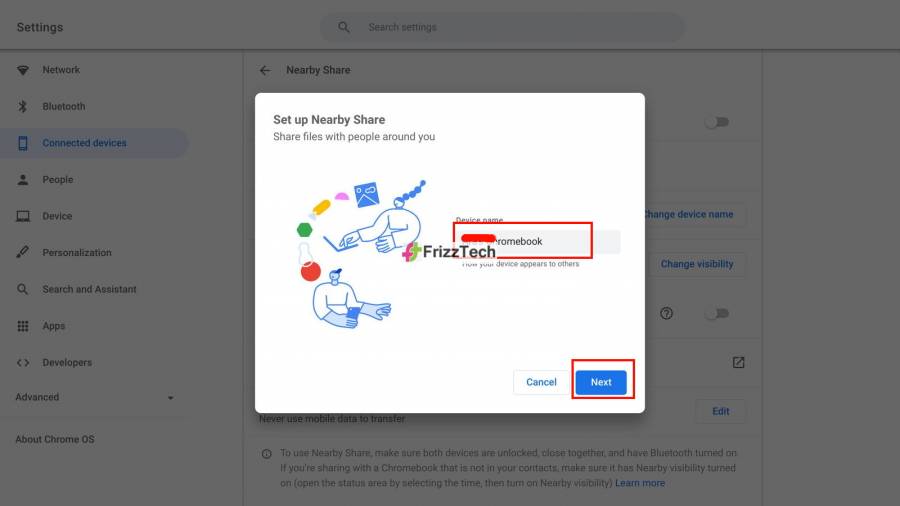The height and width of the screenshot is (506, 900).
Task: Click the Device laptop icon
Action: pos(23,216)
